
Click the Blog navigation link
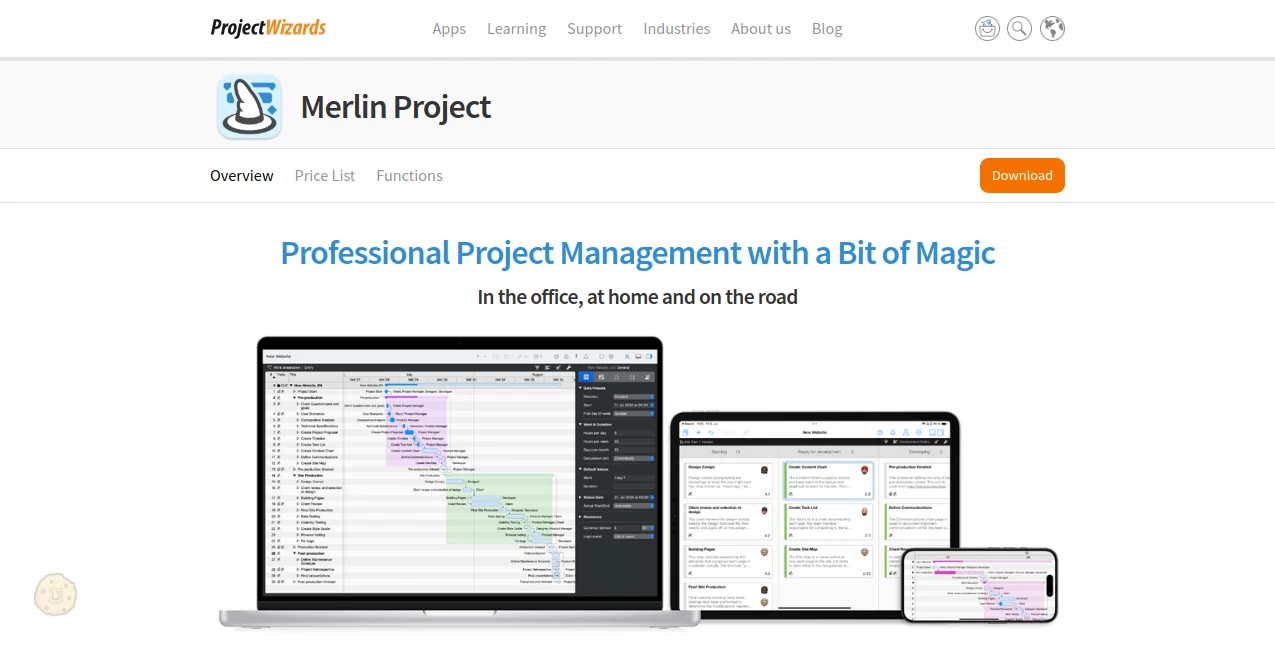point(826,28)
